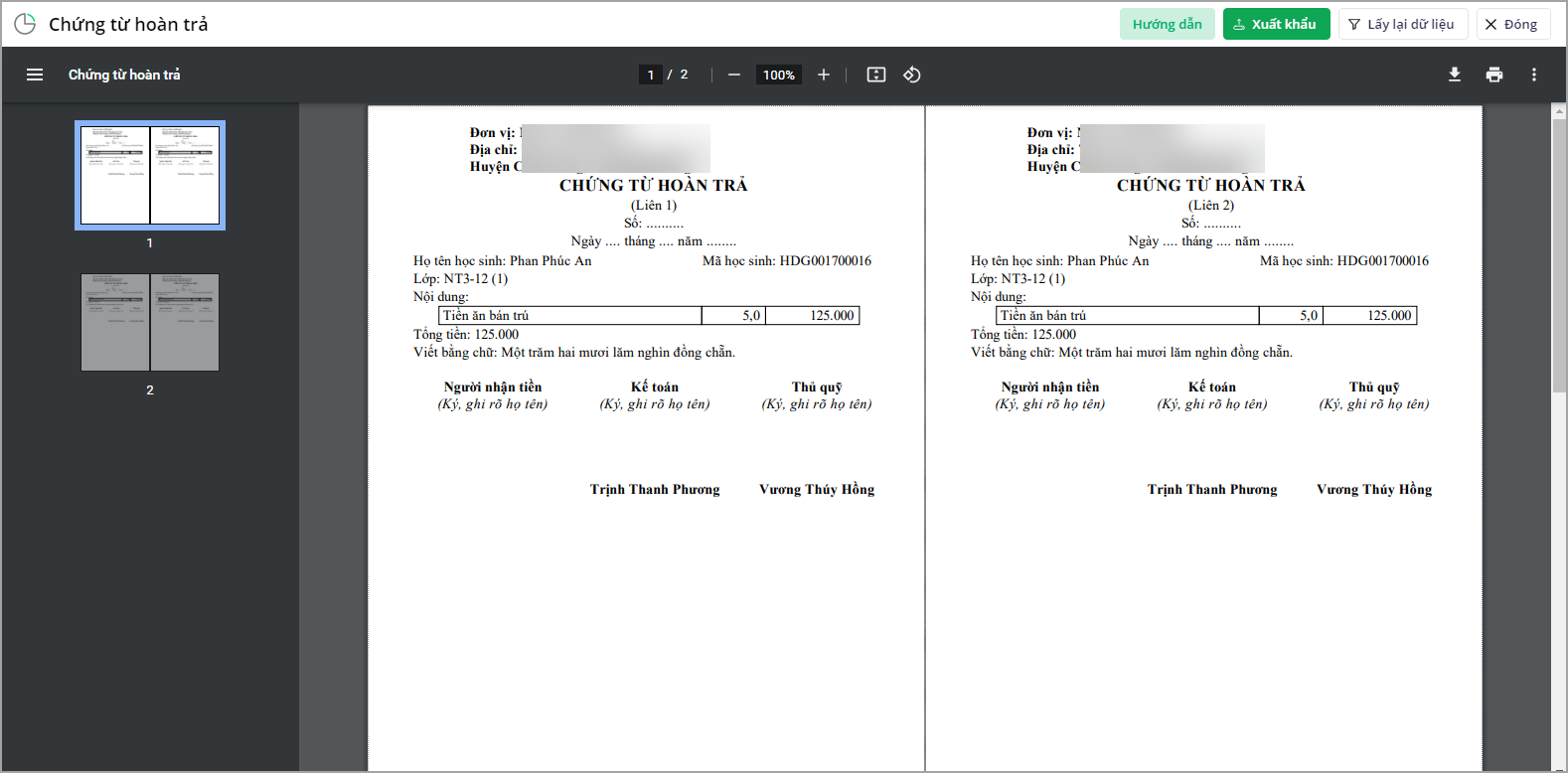The width and height of the screenshot is (1568, 773).
Task: Download the PDF document
Action: 1455,75
